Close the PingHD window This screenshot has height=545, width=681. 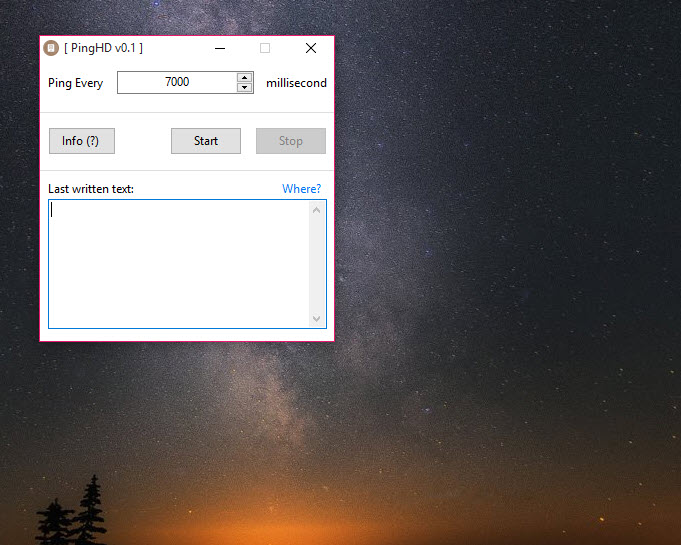311,48
